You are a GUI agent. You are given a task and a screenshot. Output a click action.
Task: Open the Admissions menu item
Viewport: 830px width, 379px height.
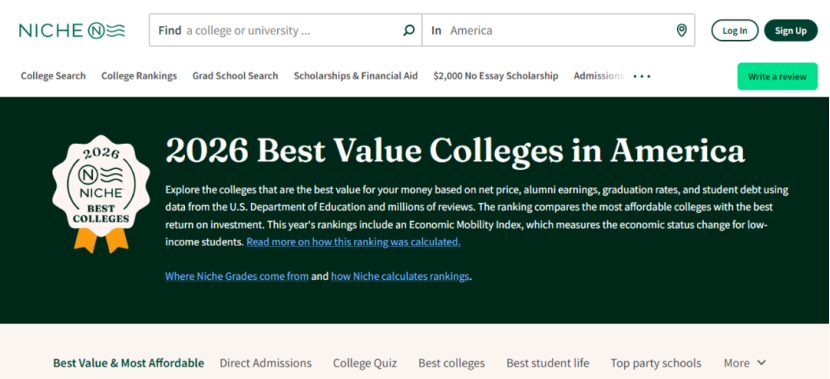pyautogui.click(x=599, y=76)
